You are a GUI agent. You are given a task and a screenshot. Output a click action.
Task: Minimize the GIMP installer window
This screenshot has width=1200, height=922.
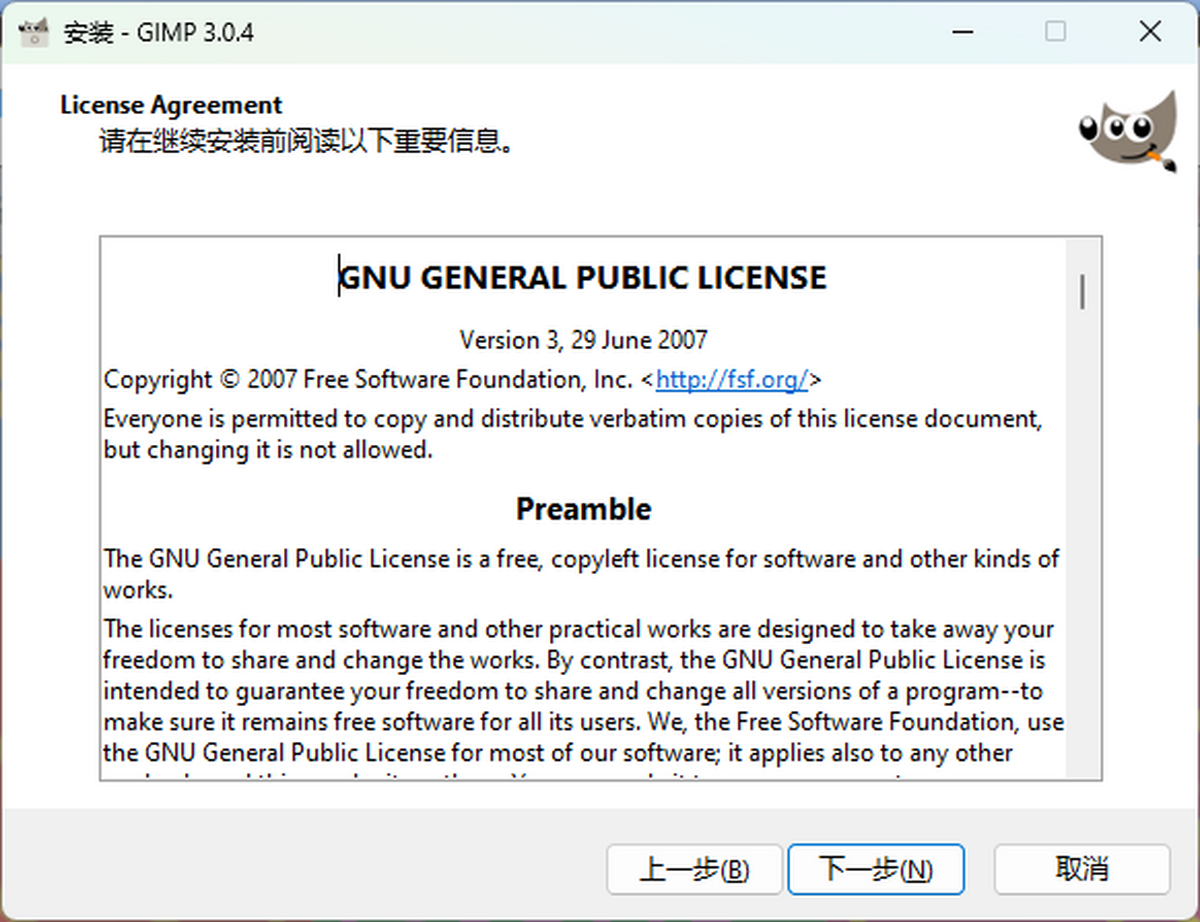click(x=963, y=32)
